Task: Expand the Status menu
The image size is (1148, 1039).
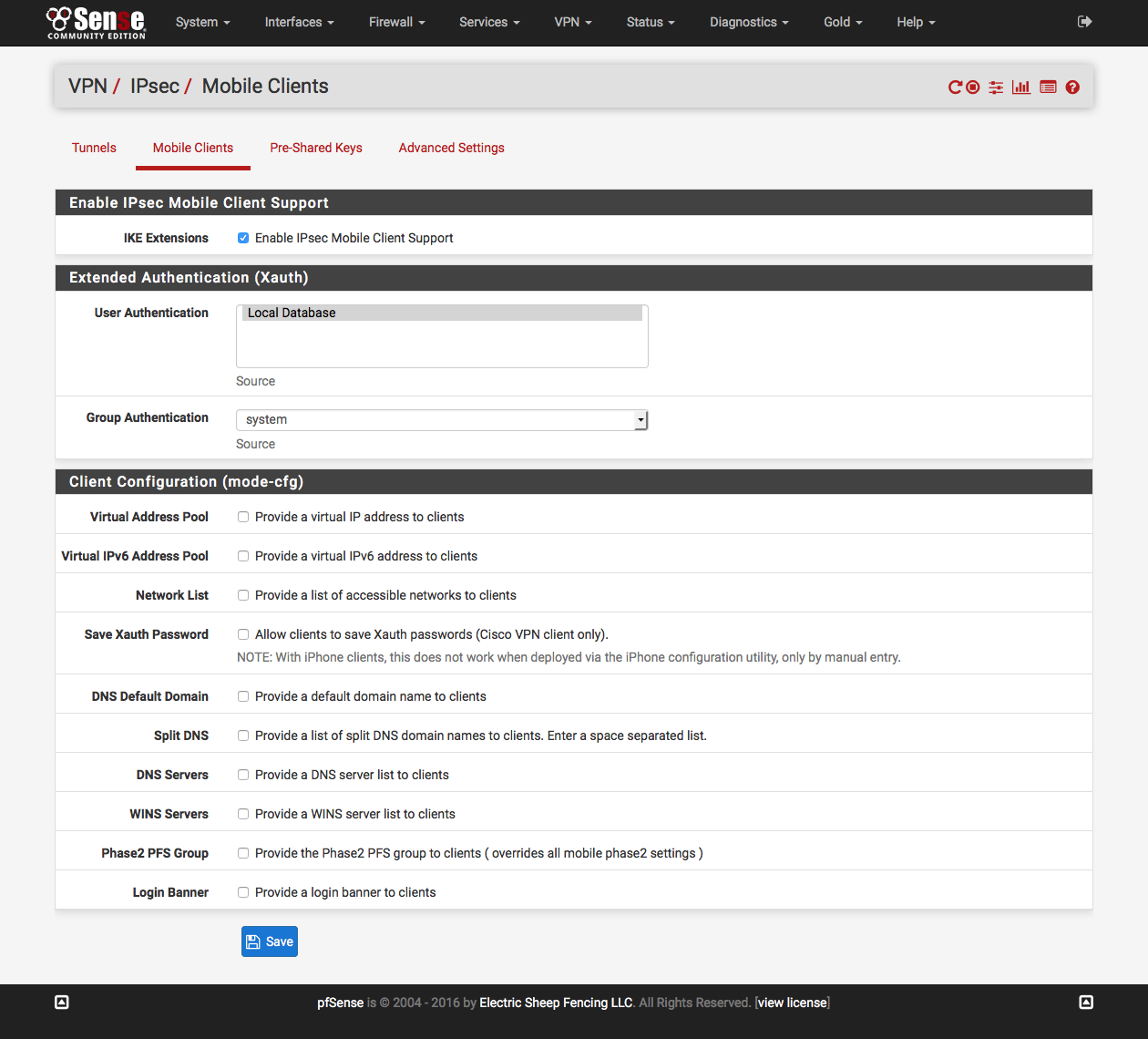Action: coord(651,22)
